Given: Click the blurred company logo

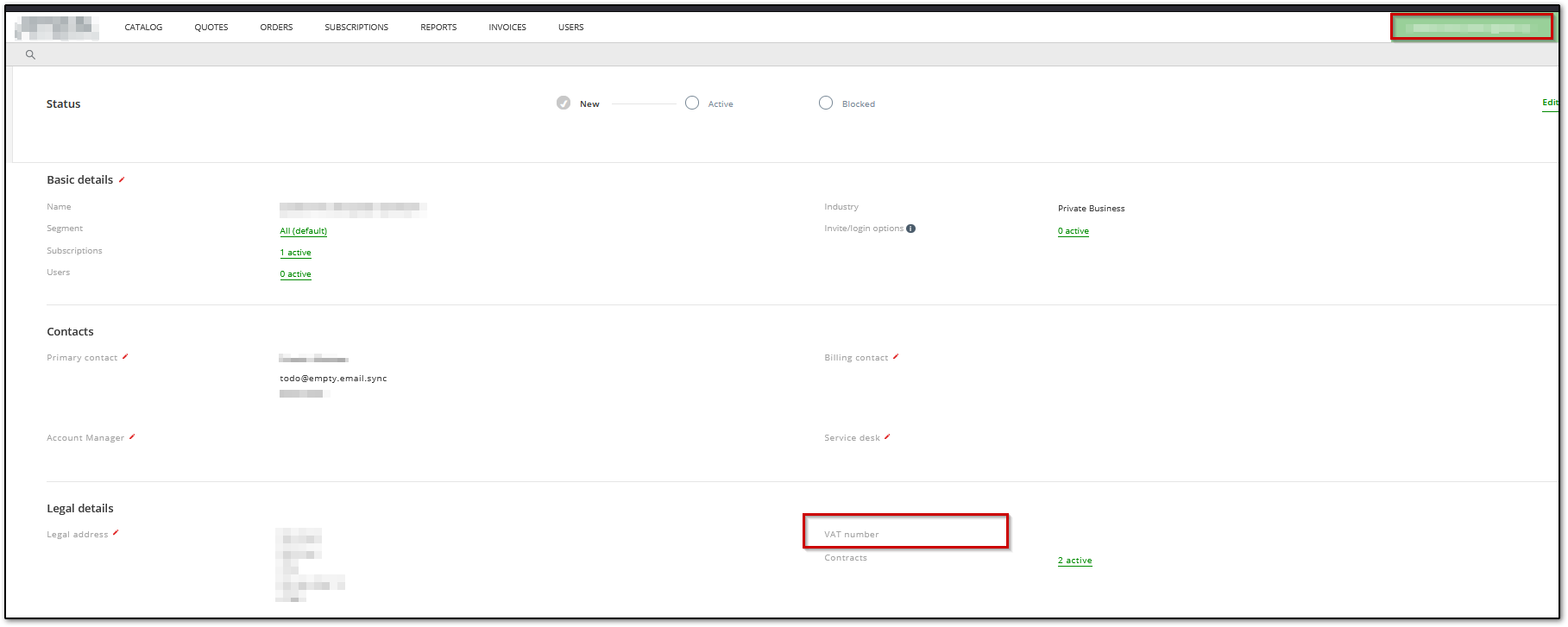Looking at the screenshot, I should [57, 28].
